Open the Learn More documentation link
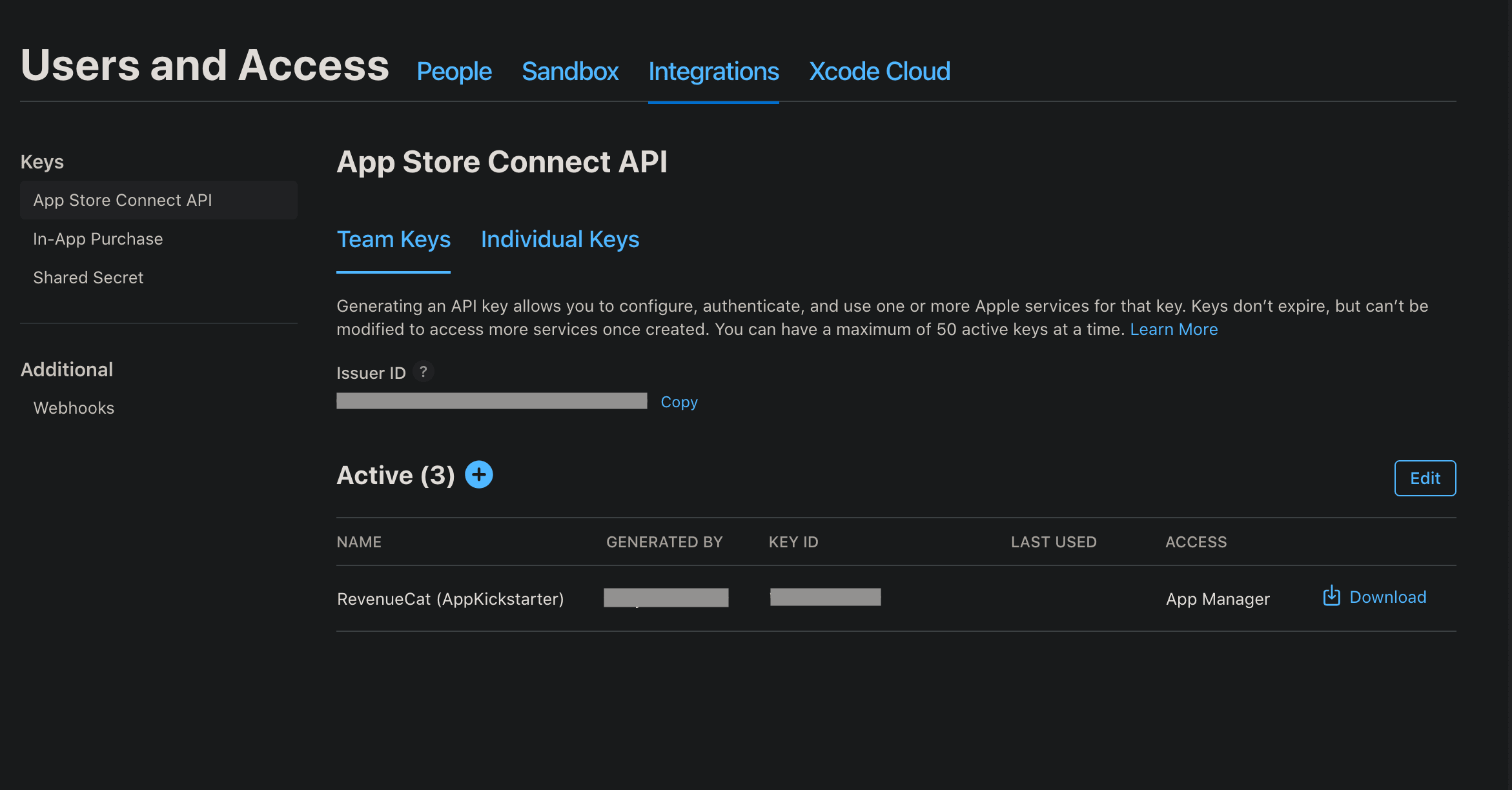The height and width of the screenshot is (790, 1512). pos(1174,329)
